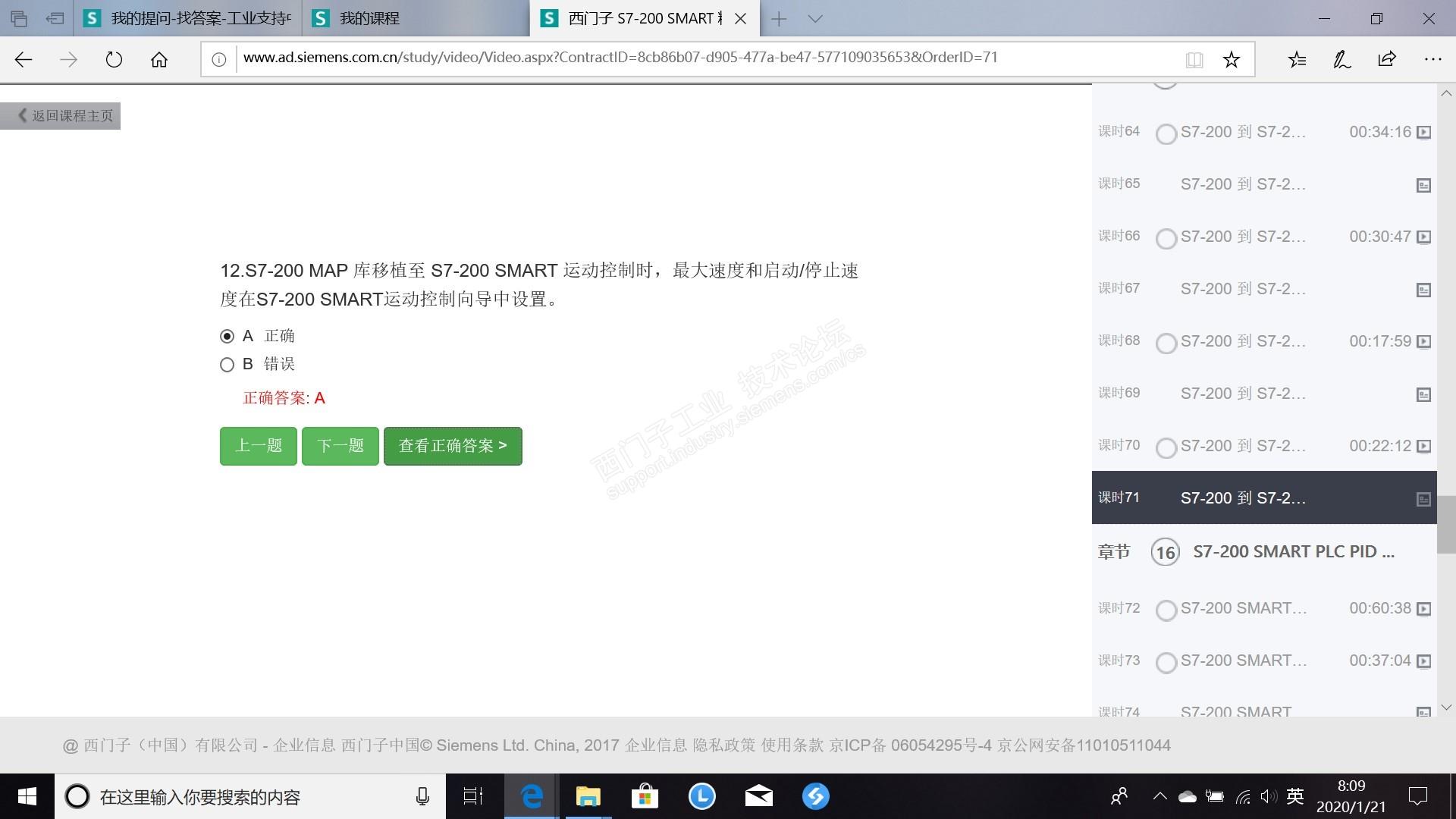Click the add notes pen icon
The image size is (1456, 819).
(1341, 60)
